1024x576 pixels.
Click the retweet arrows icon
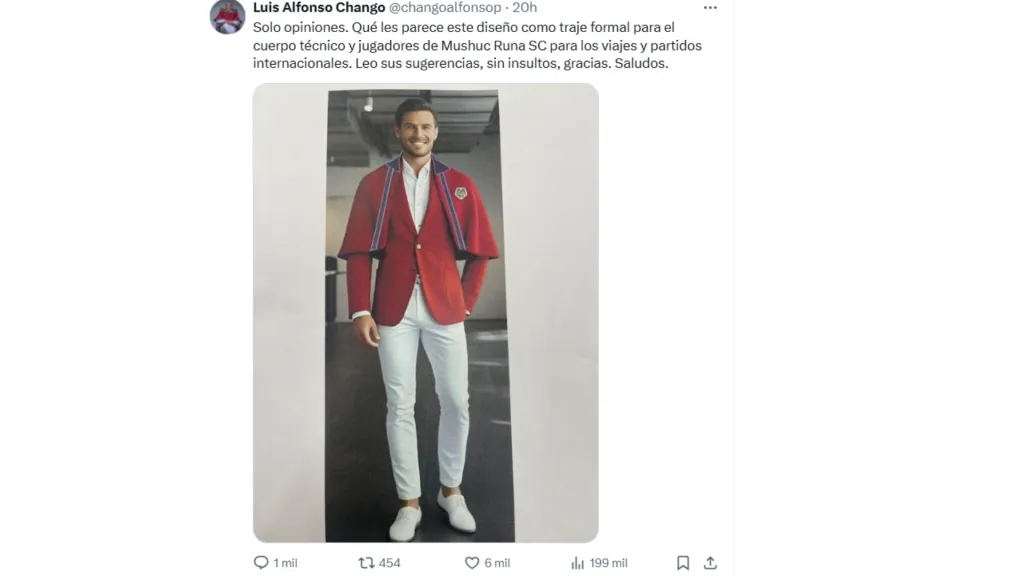[x=366, y=563]
